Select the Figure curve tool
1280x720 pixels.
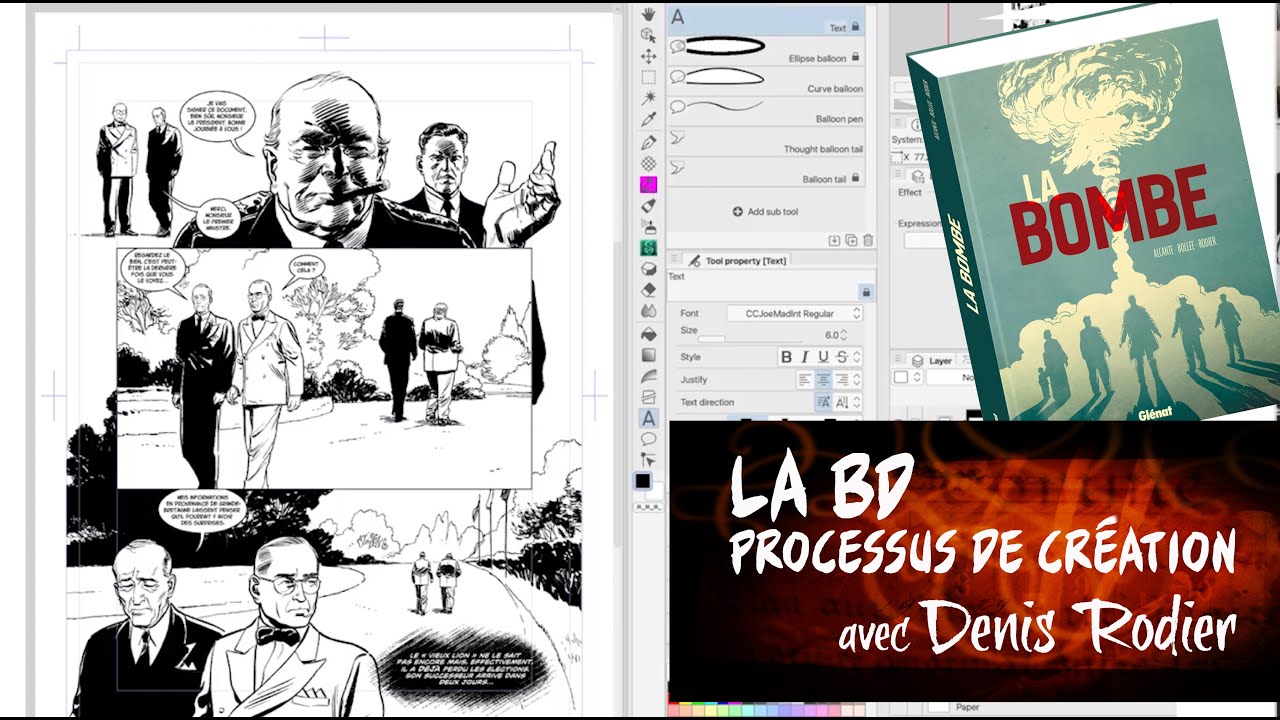coord(648,376)
